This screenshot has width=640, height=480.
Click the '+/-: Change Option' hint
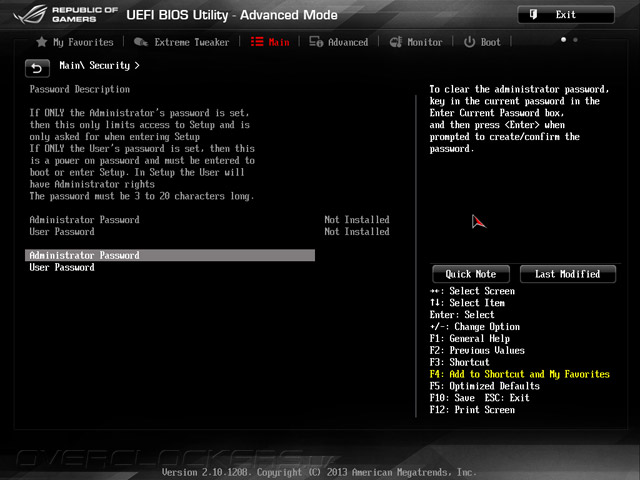475,327
